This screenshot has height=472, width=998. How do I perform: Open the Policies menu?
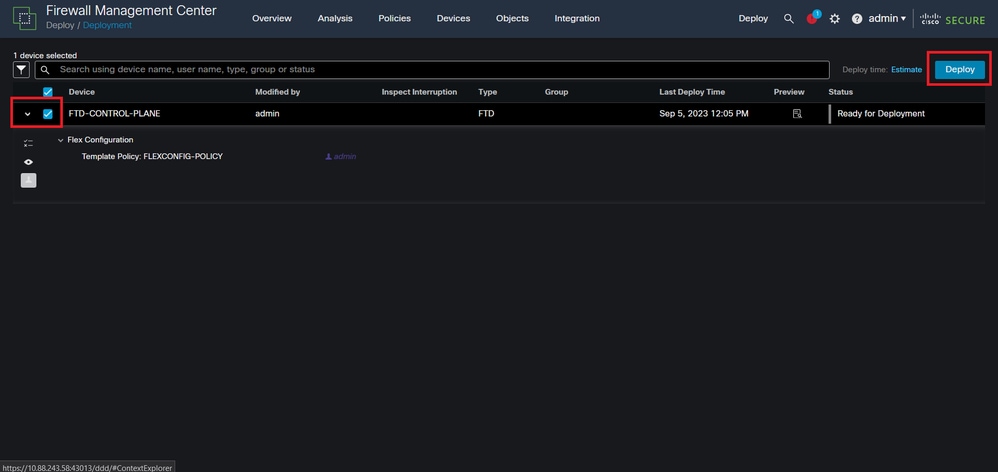[395, 18]
